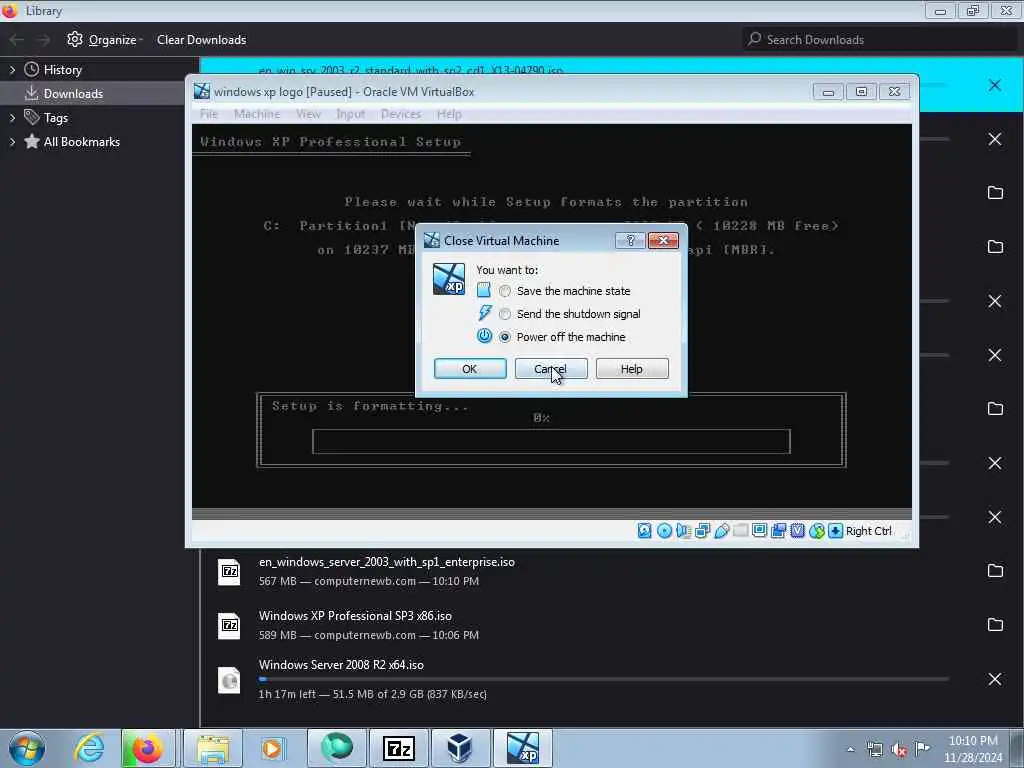Launch Internet Explorer from taskbar
1024x768 pixels.
[89, 748]
